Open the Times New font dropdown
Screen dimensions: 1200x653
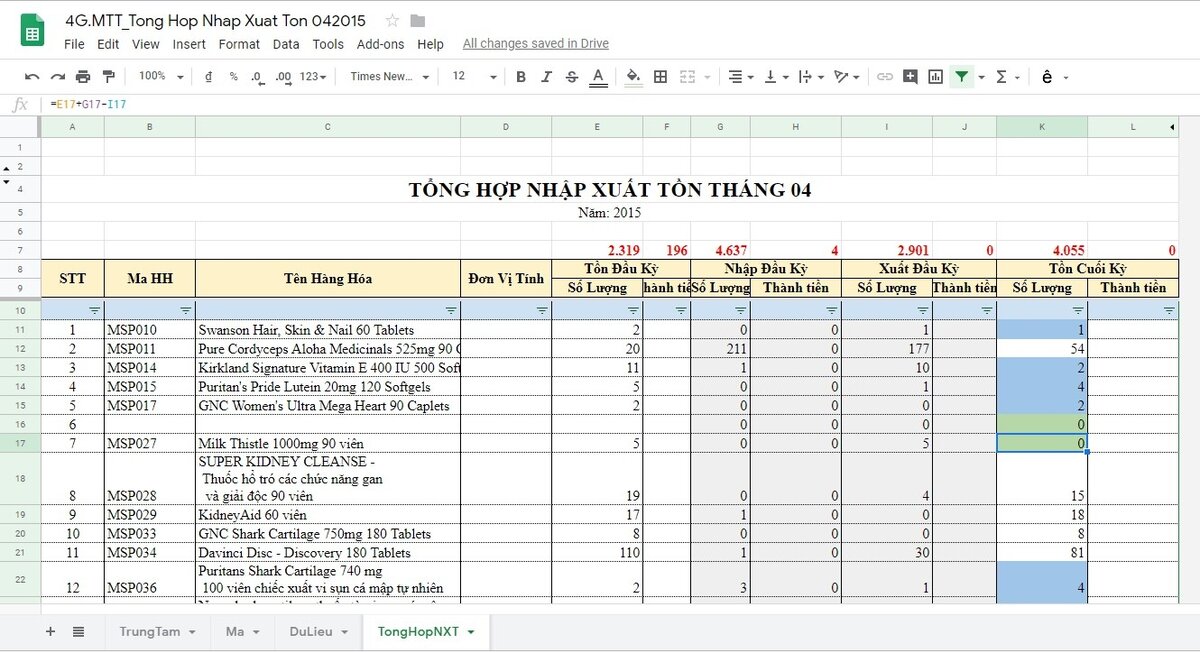[390, 77]
